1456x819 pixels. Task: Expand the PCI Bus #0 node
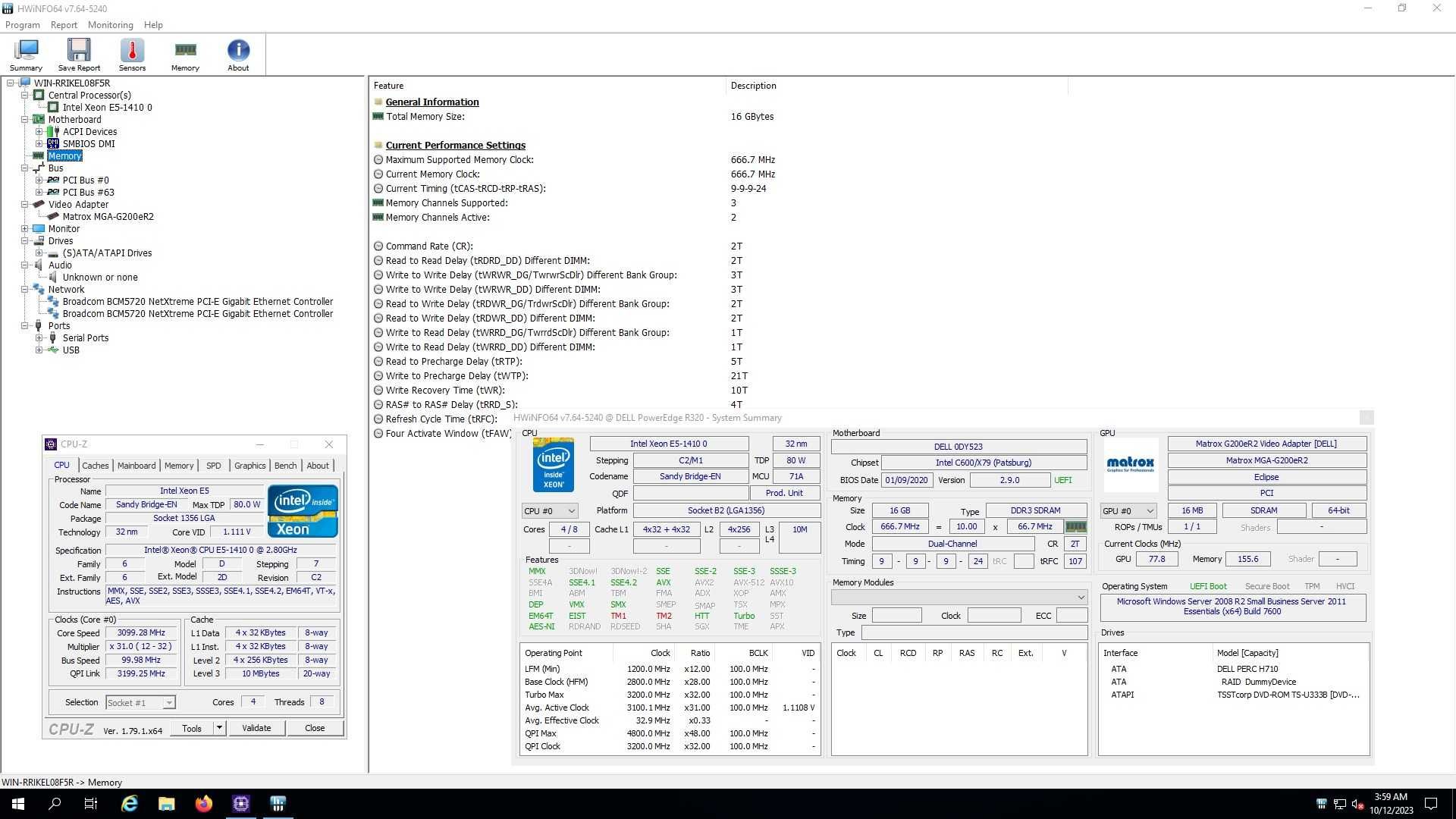tap(39, 180)
